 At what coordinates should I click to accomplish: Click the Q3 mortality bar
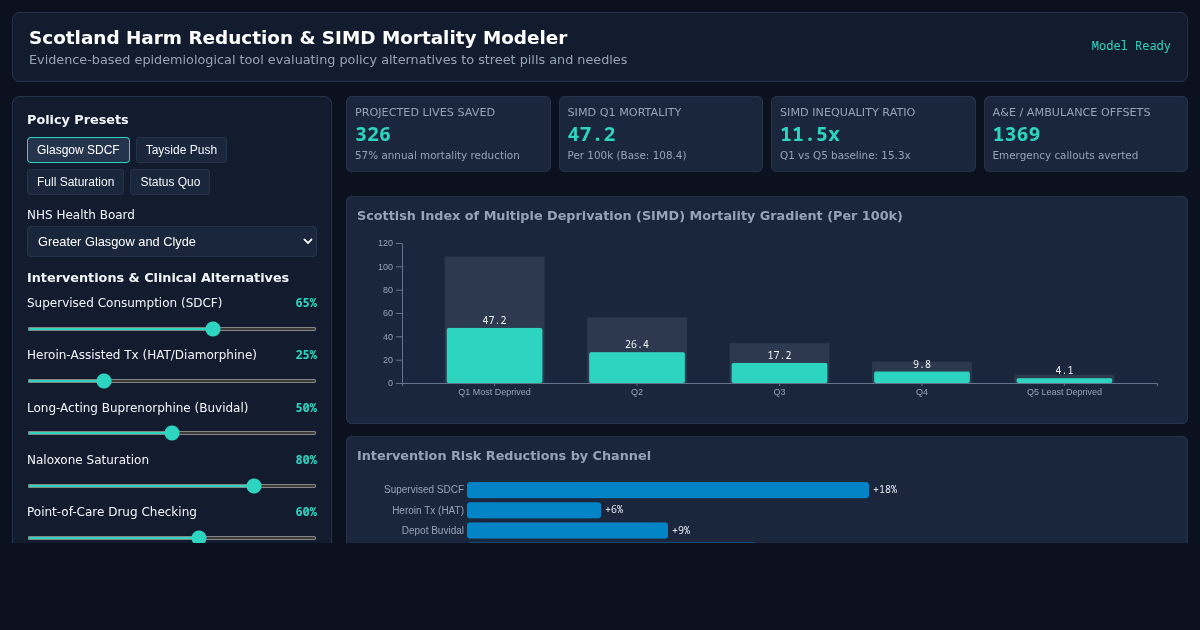point(779,373)
